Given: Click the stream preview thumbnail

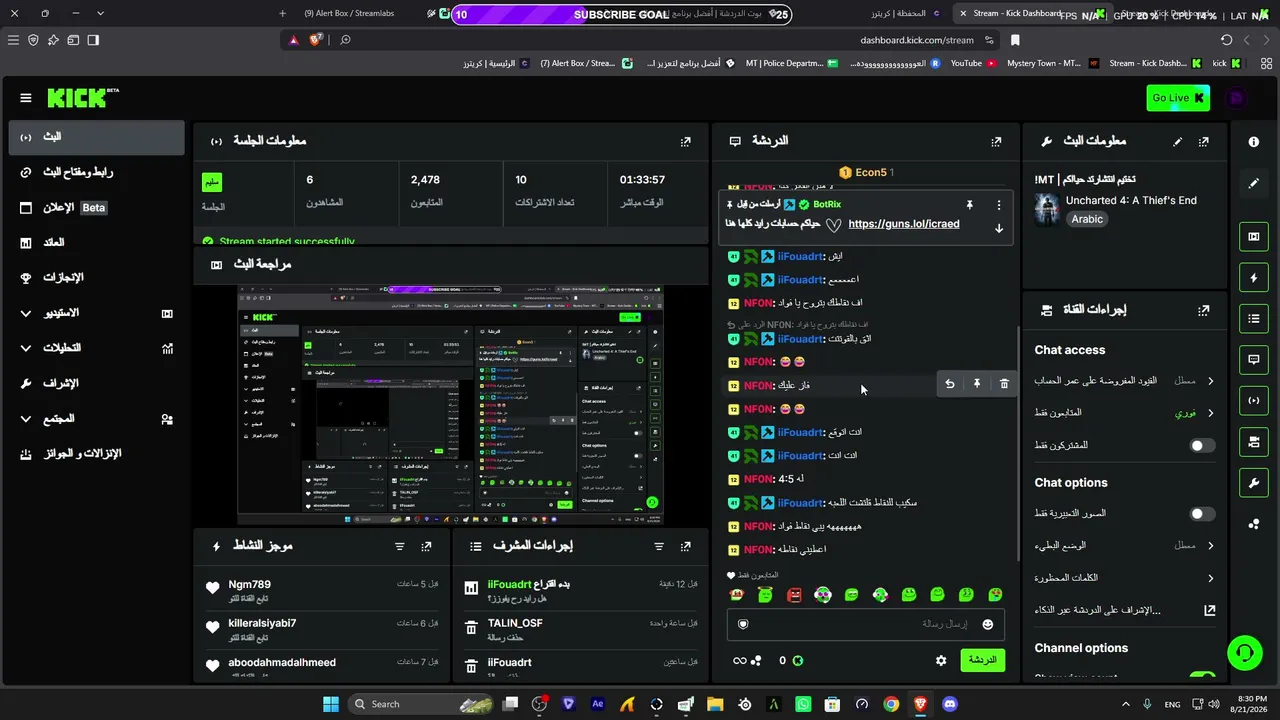Looking at the screenshot, I should pyautogui.click(x=450, y=405).
